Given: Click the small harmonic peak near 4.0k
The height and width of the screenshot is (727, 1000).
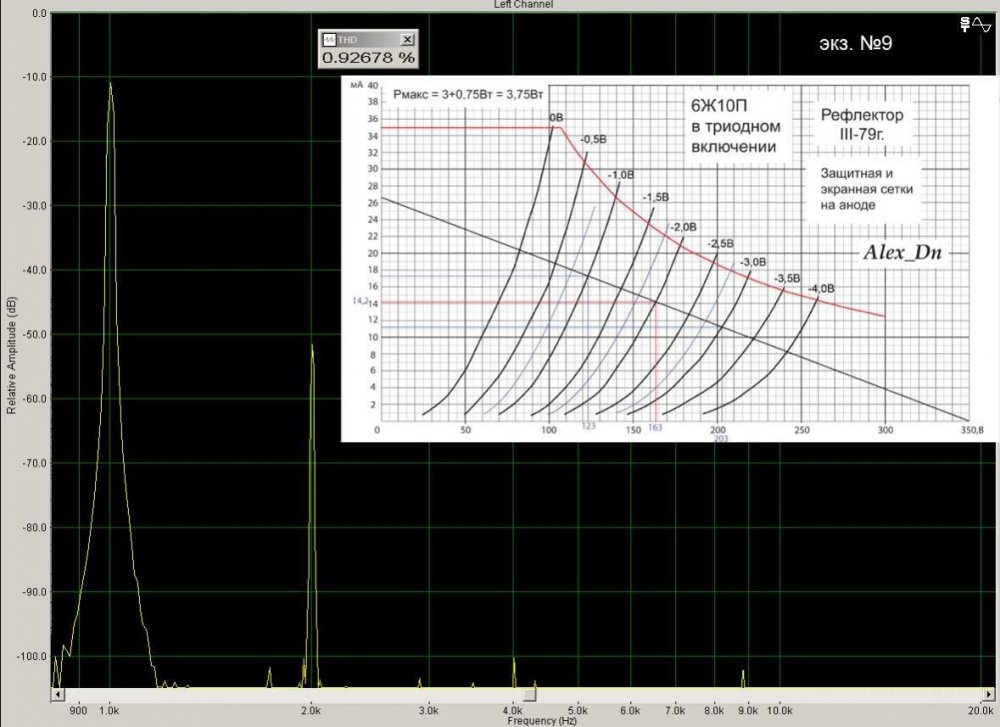Looking at the screenshot, I should (x=514, y=662).
